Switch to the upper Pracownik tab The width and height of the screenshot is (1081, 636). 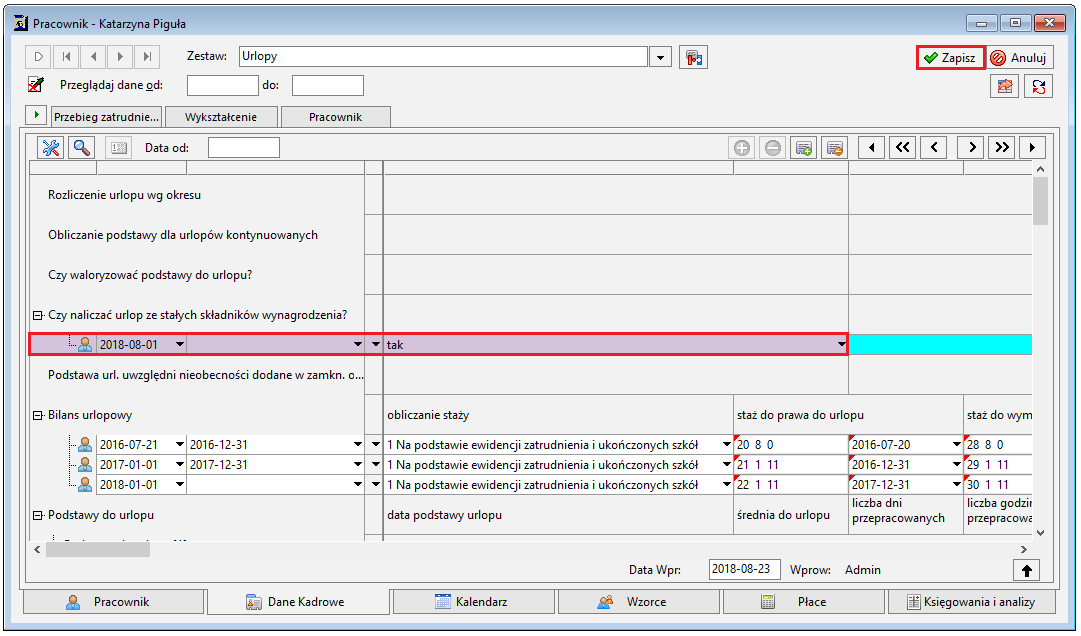[x=335, y=116]
